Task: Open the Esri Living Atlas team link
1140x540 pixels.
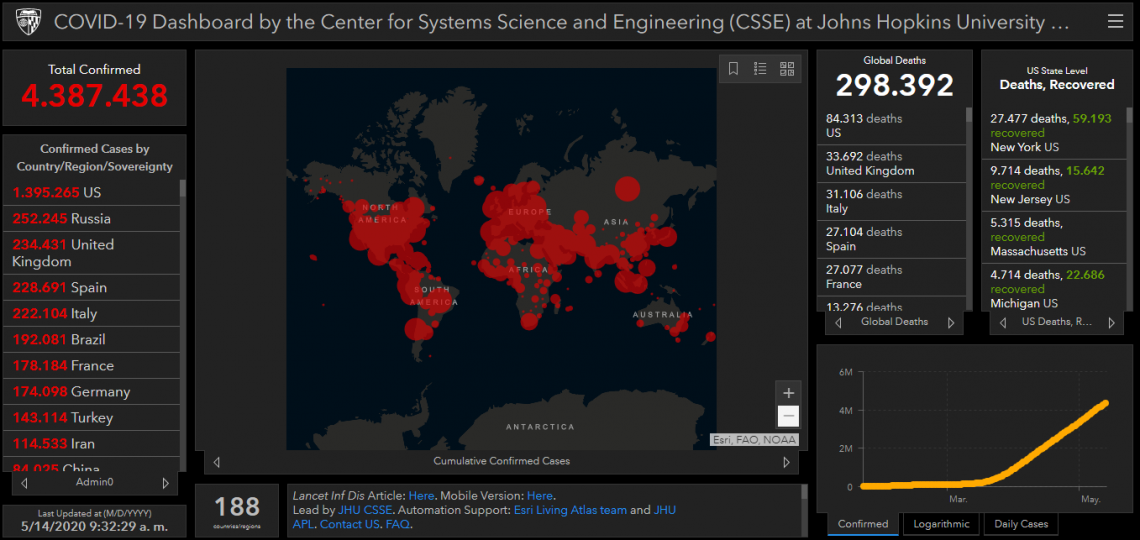Action: pos(570,510)
